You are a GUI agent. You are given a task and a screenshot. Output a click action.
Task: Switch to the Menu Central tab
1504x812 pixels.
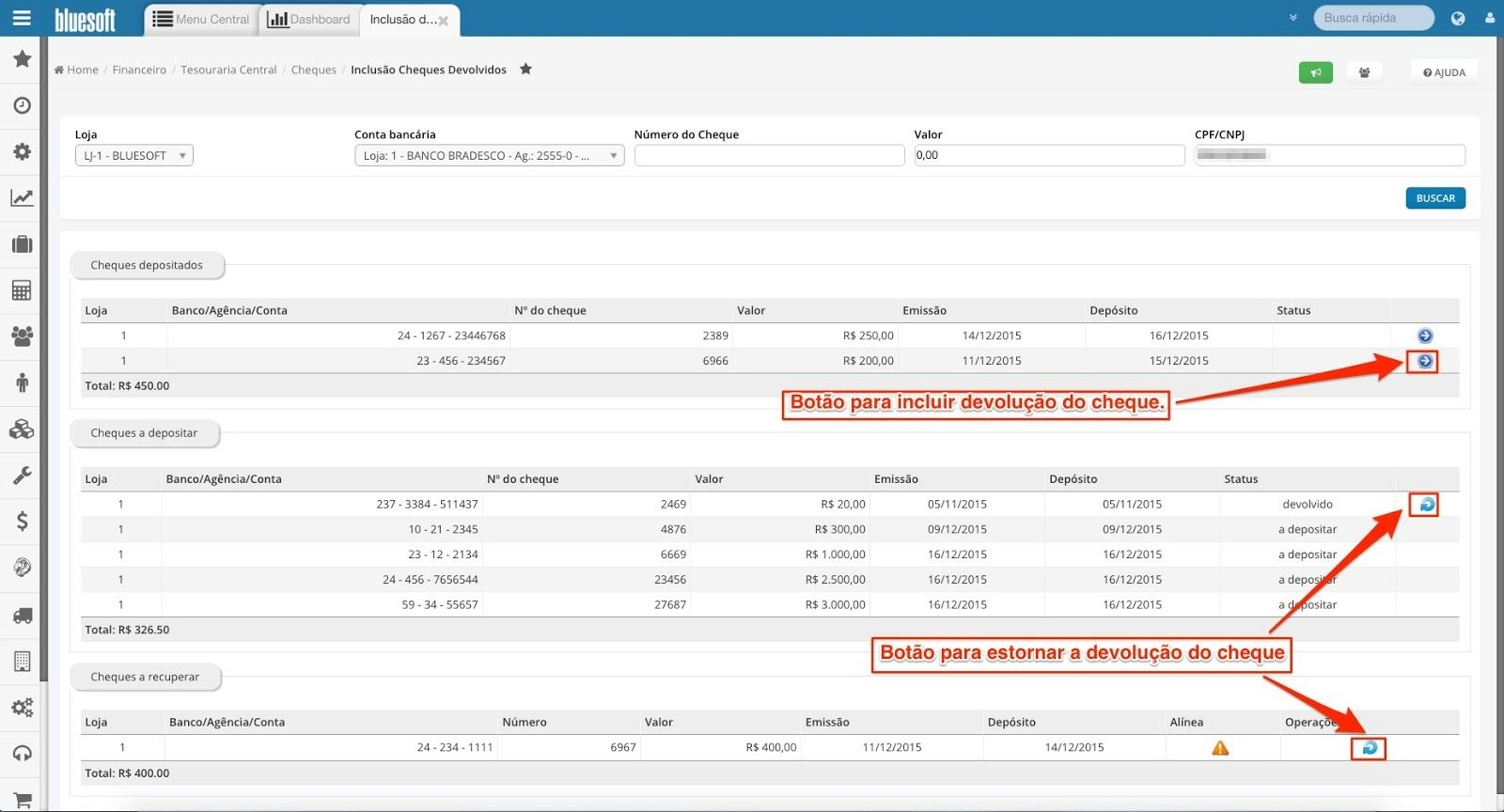(201, 19)
